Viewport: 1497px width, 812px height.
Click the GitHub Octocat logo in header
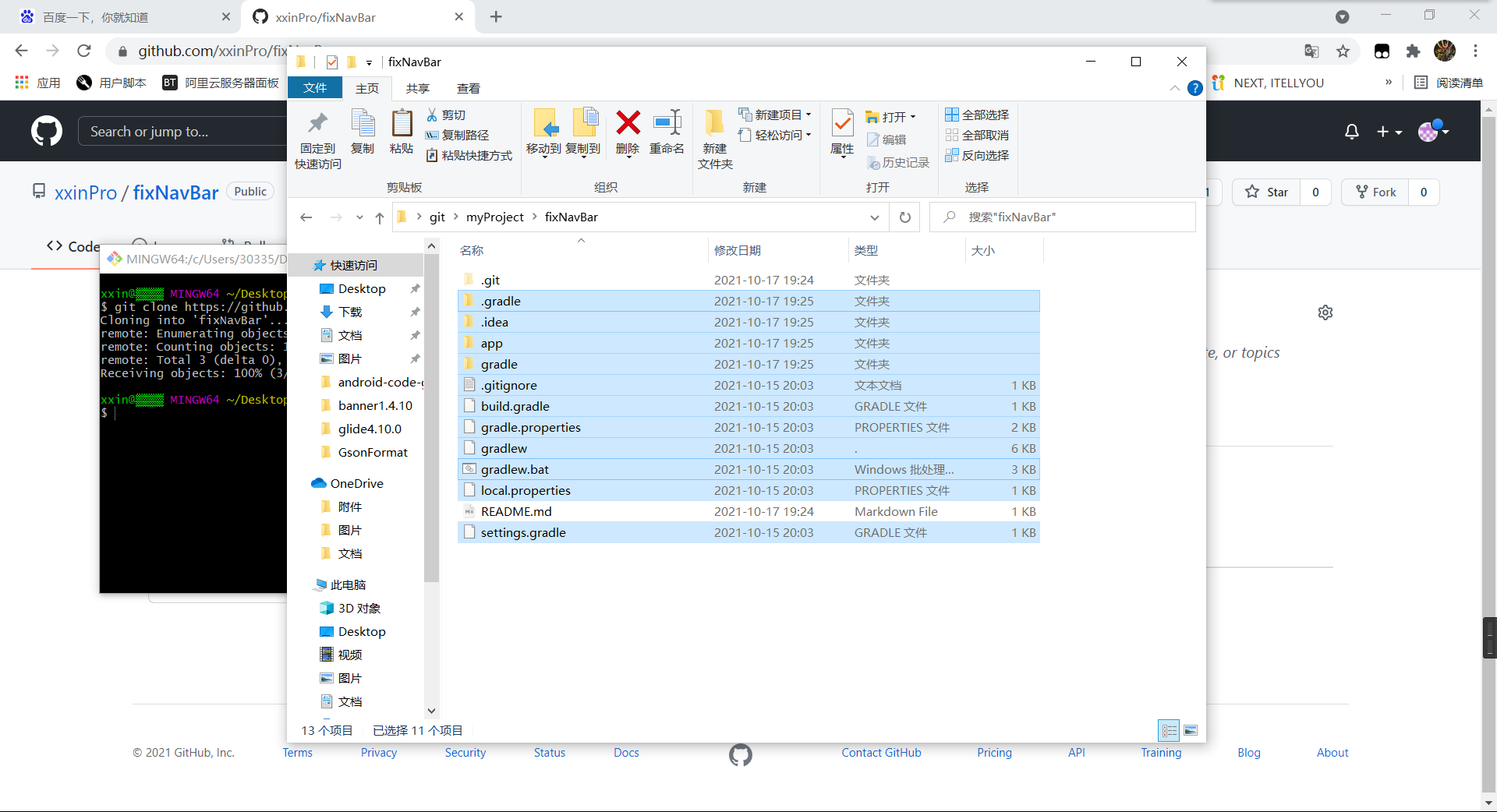(47, 131)
